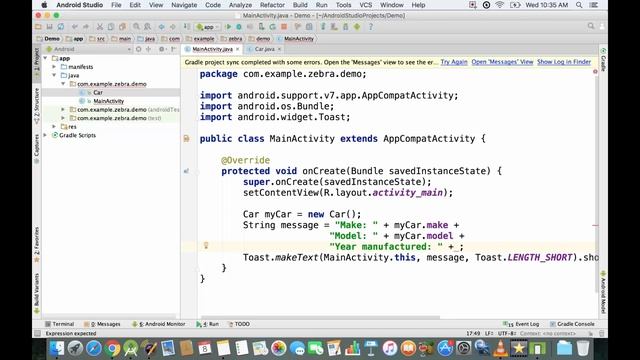Click the UTF-8 encoding status indicator
The width and height of the screenshot is (640, 360).
tap(508, 333)
